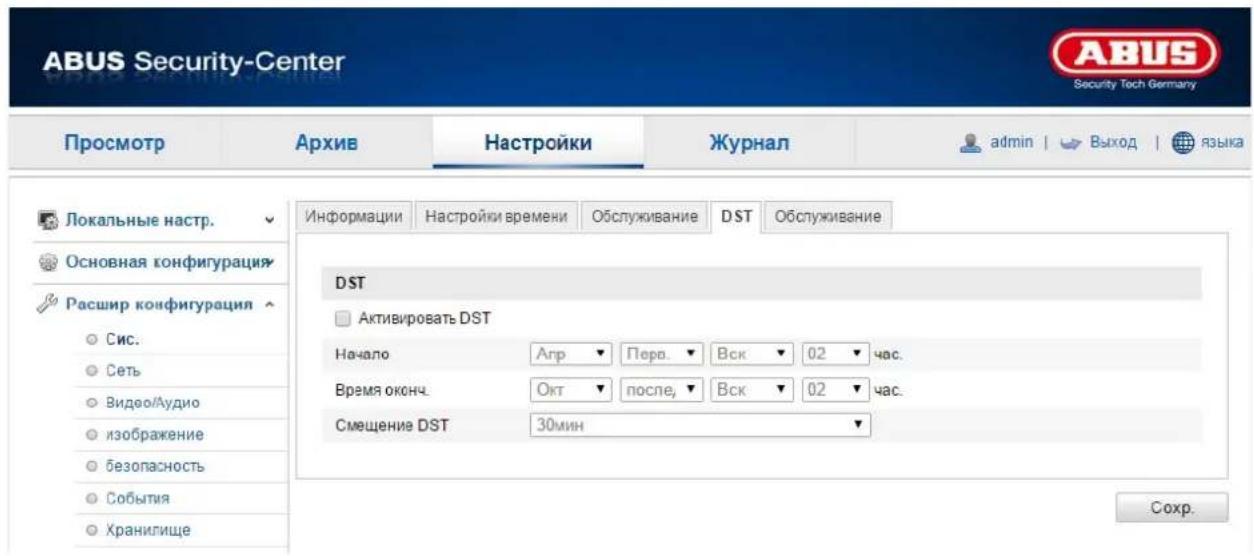
Task: Open изображение in the sidebar
Action: coord(154,434)
